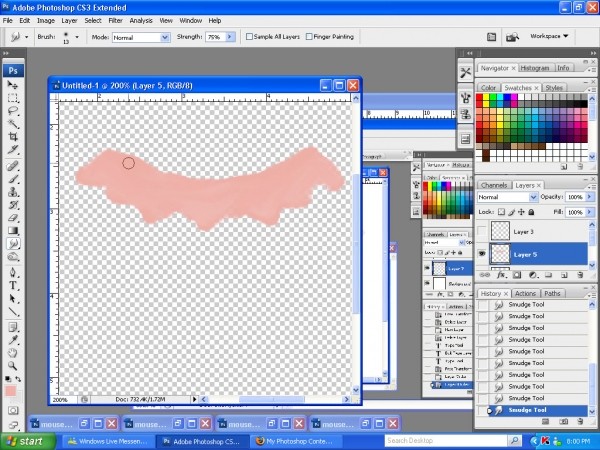Enable Finger Painting checkbox
This screenshot has height=450, width=600.
click(x=309, y=37)
